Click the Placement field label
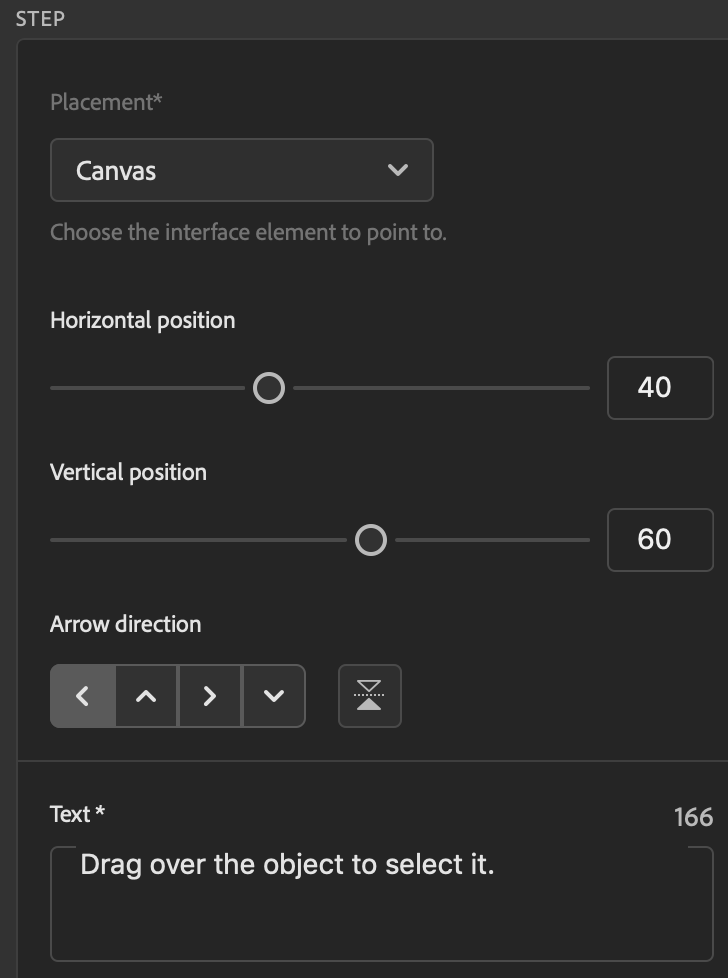Viewport: 728px width, 978px height. (106, 102)
